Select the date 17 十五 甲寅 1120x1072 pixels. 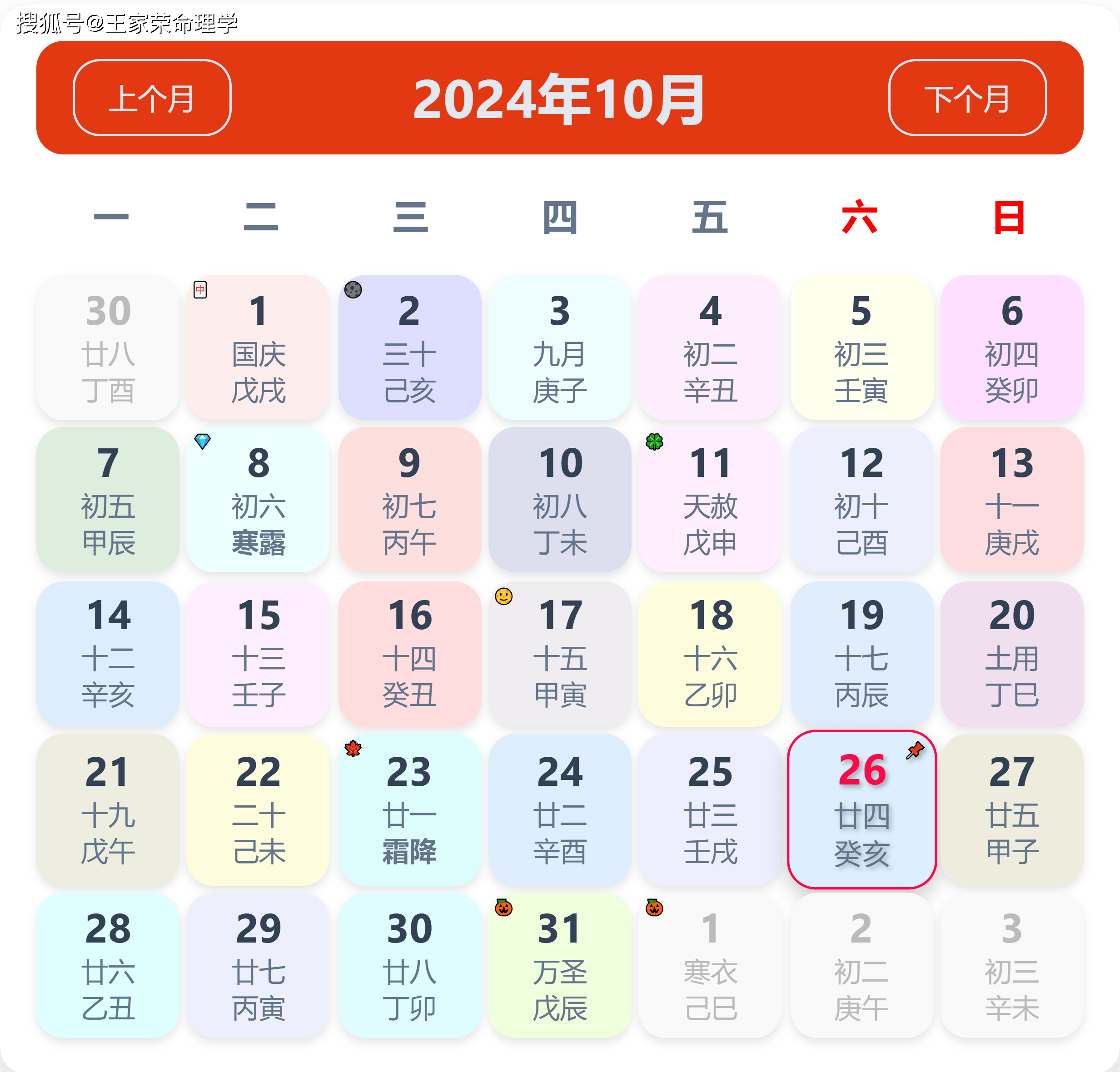point(560,654)
